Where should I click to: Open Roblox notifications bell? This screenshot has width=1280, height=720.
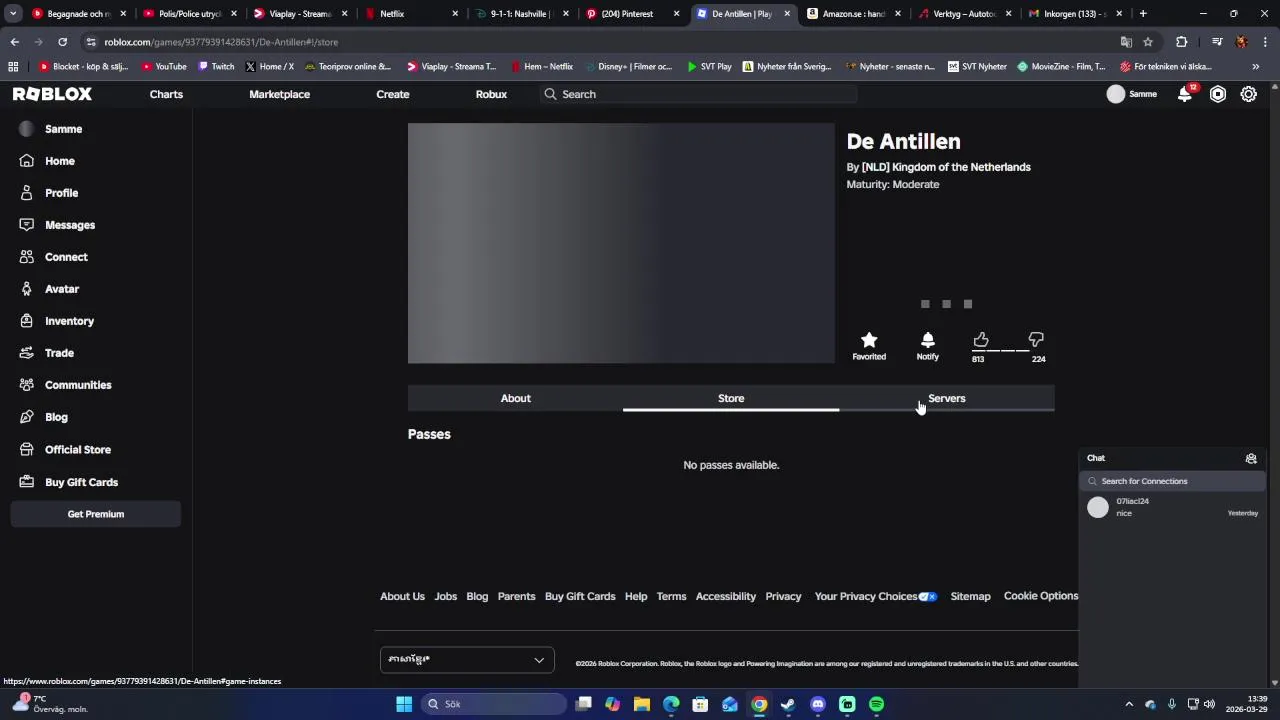[x=1185, y=94]
